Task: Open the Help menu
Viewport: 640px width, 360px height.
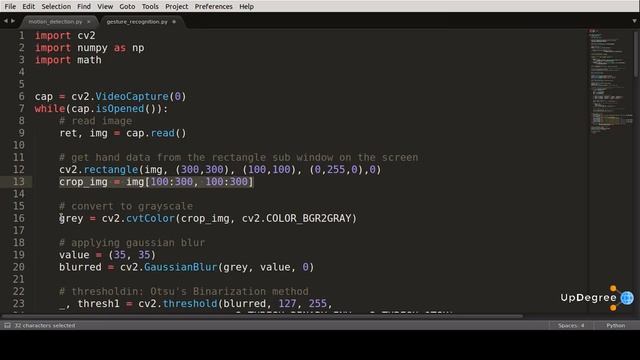Action: click(x=246, y=7)
